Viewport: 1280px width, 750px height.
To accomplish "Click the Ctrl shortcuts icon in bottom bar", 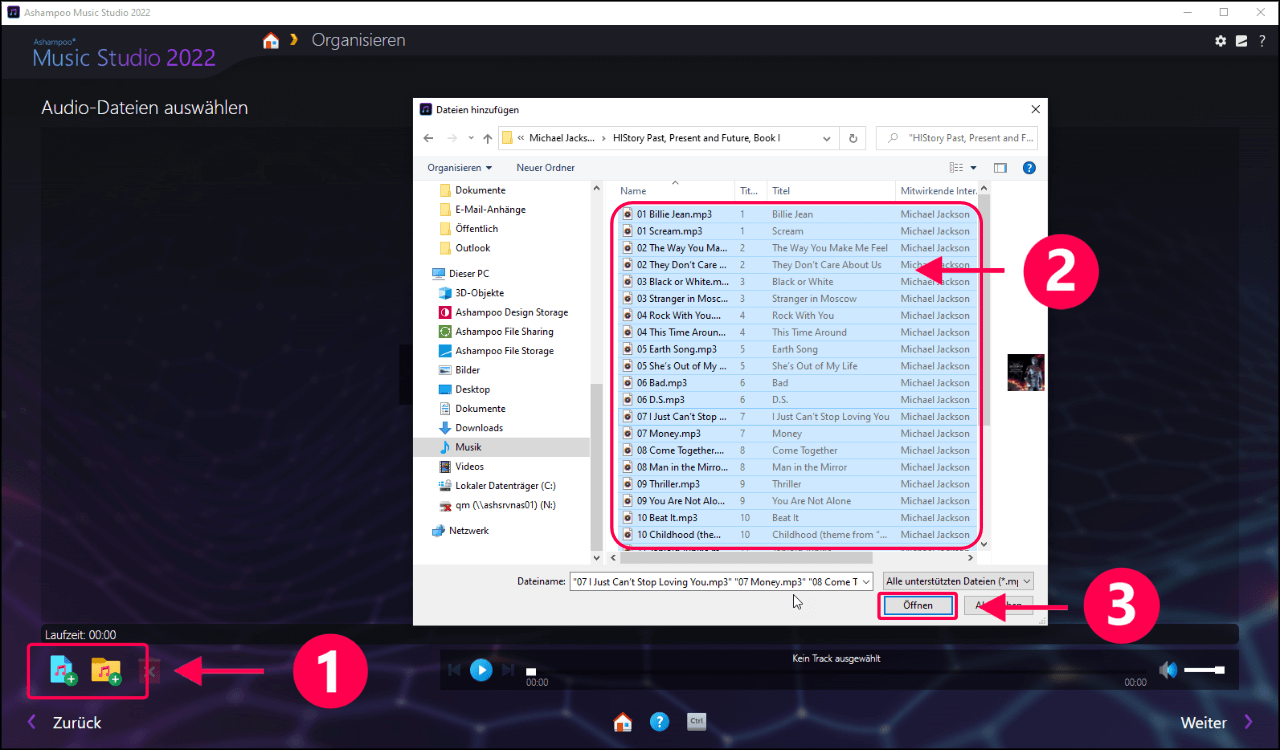I will tap(697, 721).
